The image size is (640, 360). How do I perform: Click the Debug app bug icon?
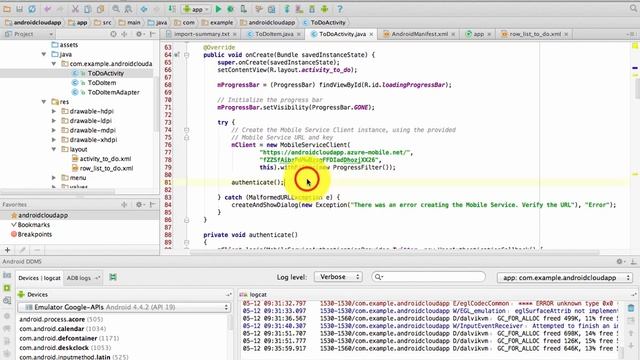click(x=231, y=9)
